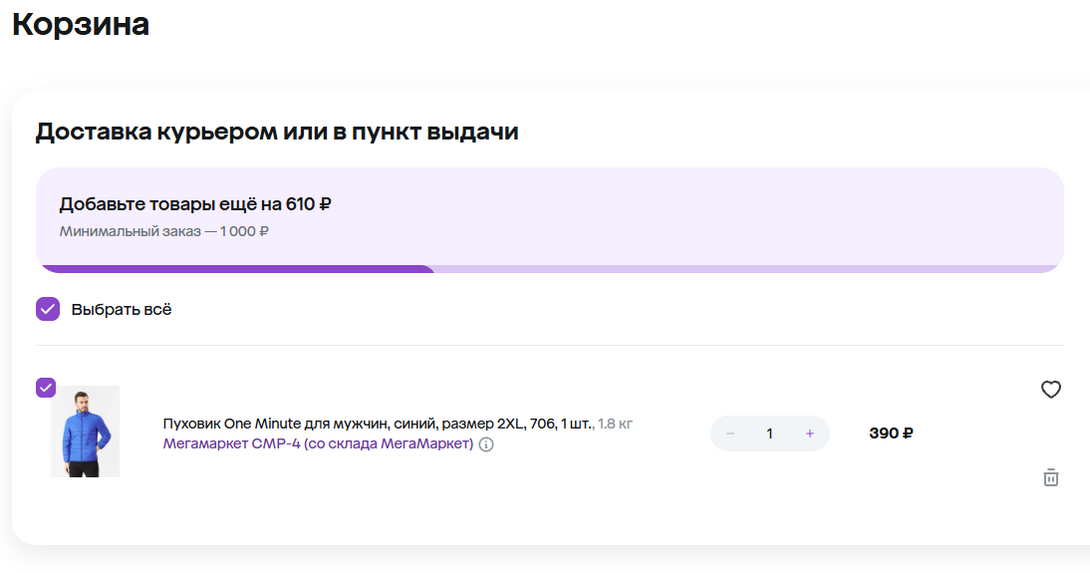Click the 390 ₽ item price
This screenshot has width=1090, height=573.
click(x=891, y=434)
